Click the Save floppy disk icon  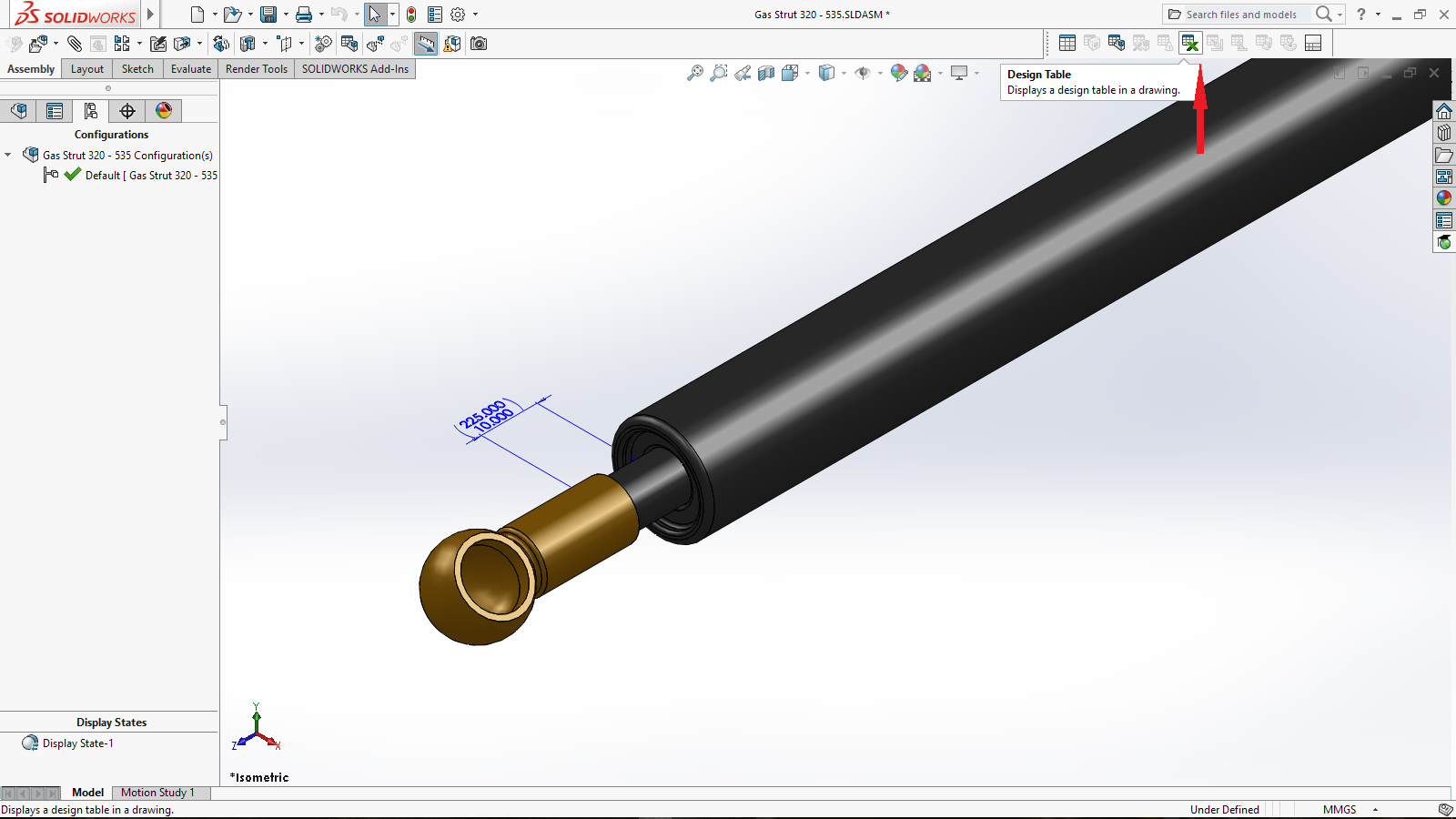[268, 15]
